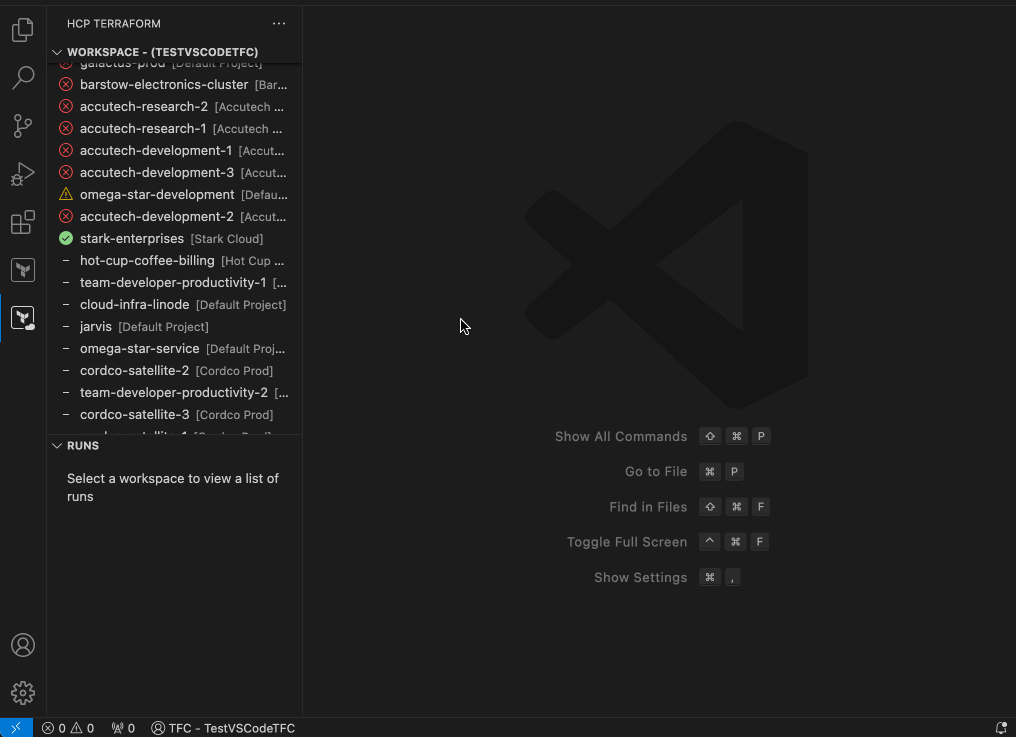The height and width of the screenshot is (737, 1016).
Task: Select the omega-star-service workspace
Action: click(174, 349)
